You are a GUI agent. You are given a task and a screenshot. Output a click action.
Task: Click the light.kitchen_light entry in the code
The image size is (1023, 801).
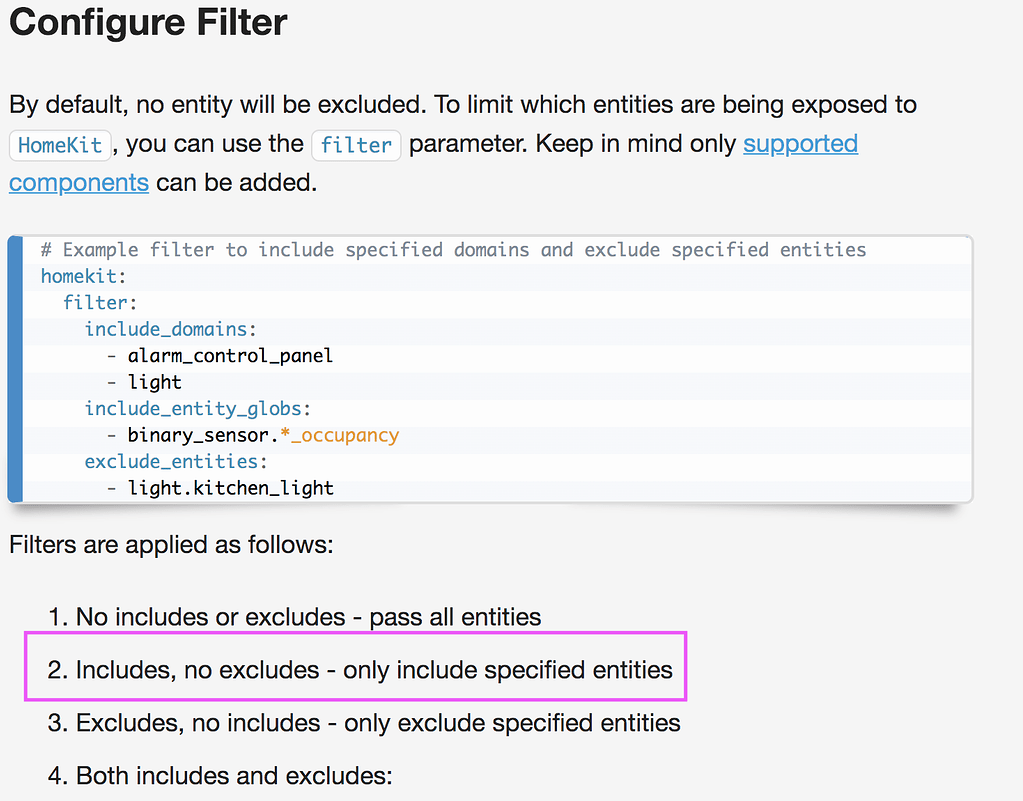230,488
